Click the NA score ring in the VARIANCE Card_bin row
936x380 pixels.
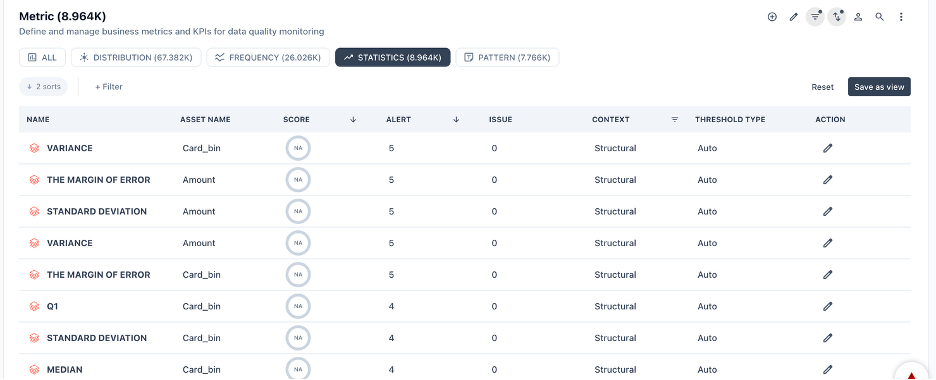[298, 148]
